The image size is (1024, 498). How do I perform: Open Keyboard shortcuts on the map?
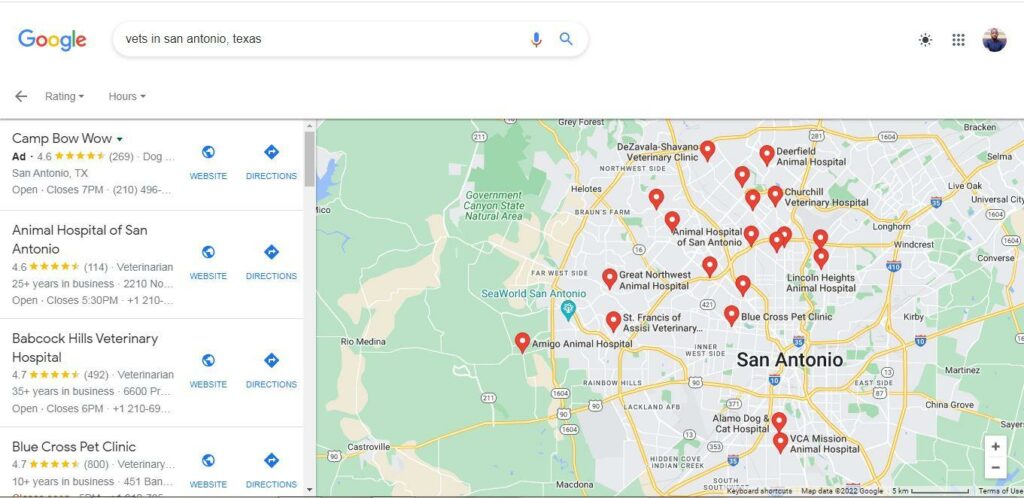click(x=759, y=491)
